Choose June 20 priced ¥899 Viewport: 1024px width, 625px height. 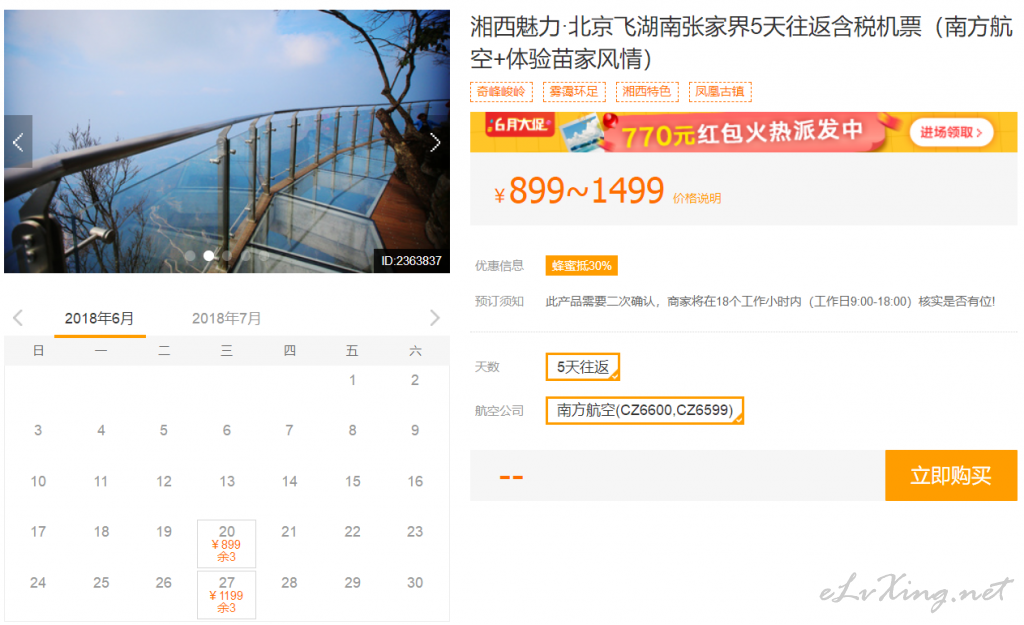click(227, 543)
